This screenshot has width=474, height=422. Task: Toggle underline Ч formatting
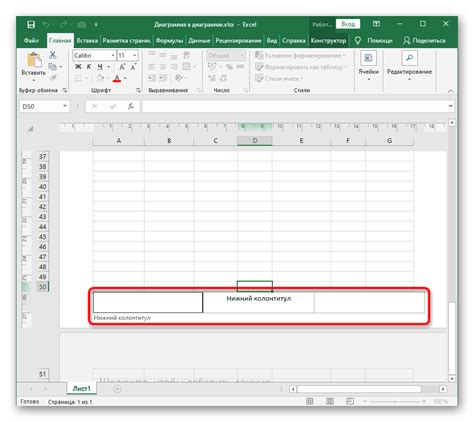(100, 67)
